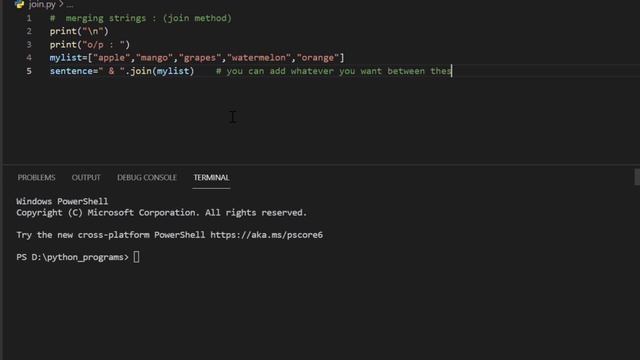Click the "mango" string in the list
This screenshot has width=640, height=360.
[154, 58]
